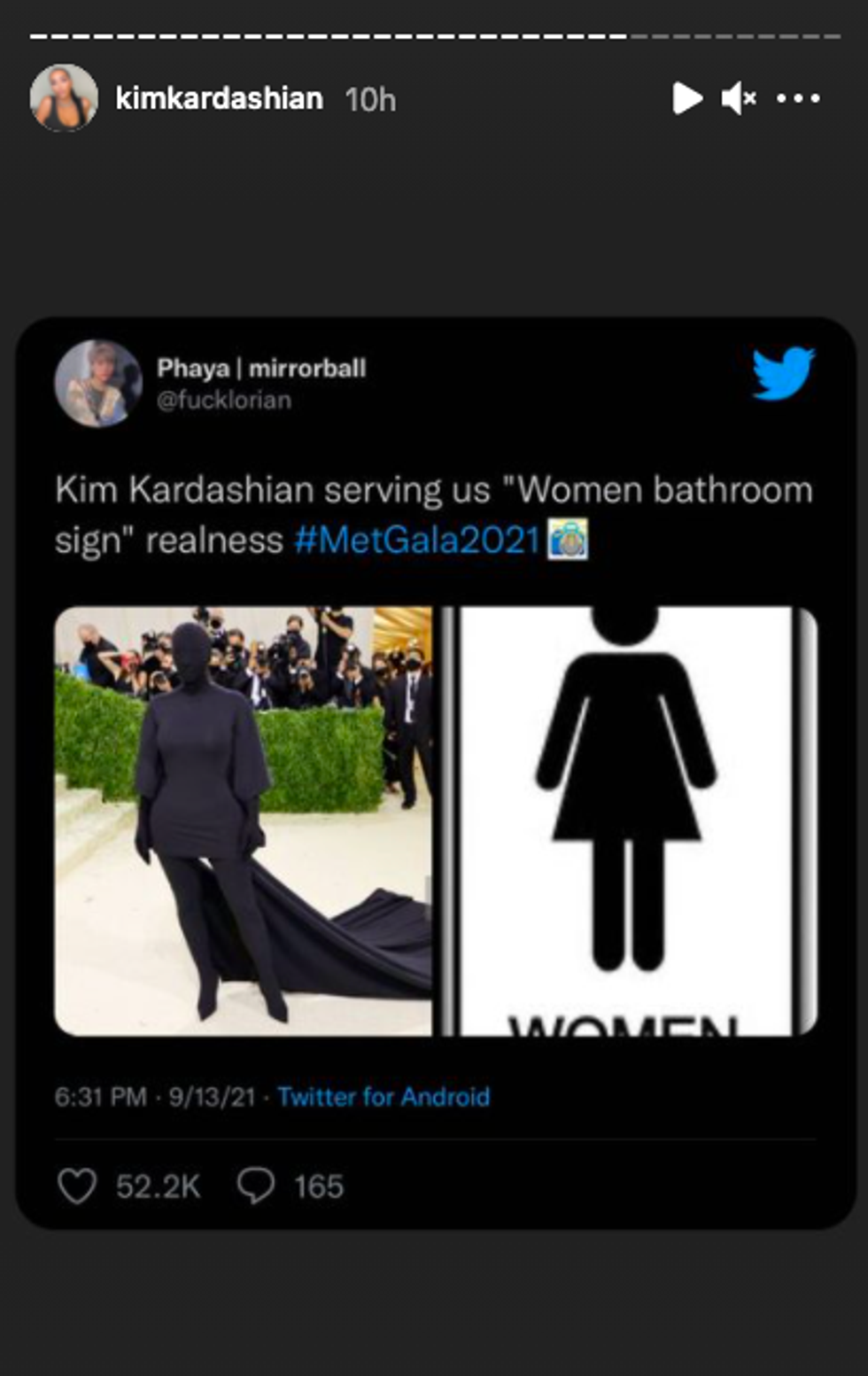Screen dimensions: 868x1376
Task: Click the blue Twitter bird logo
Action: coord(783,373)
